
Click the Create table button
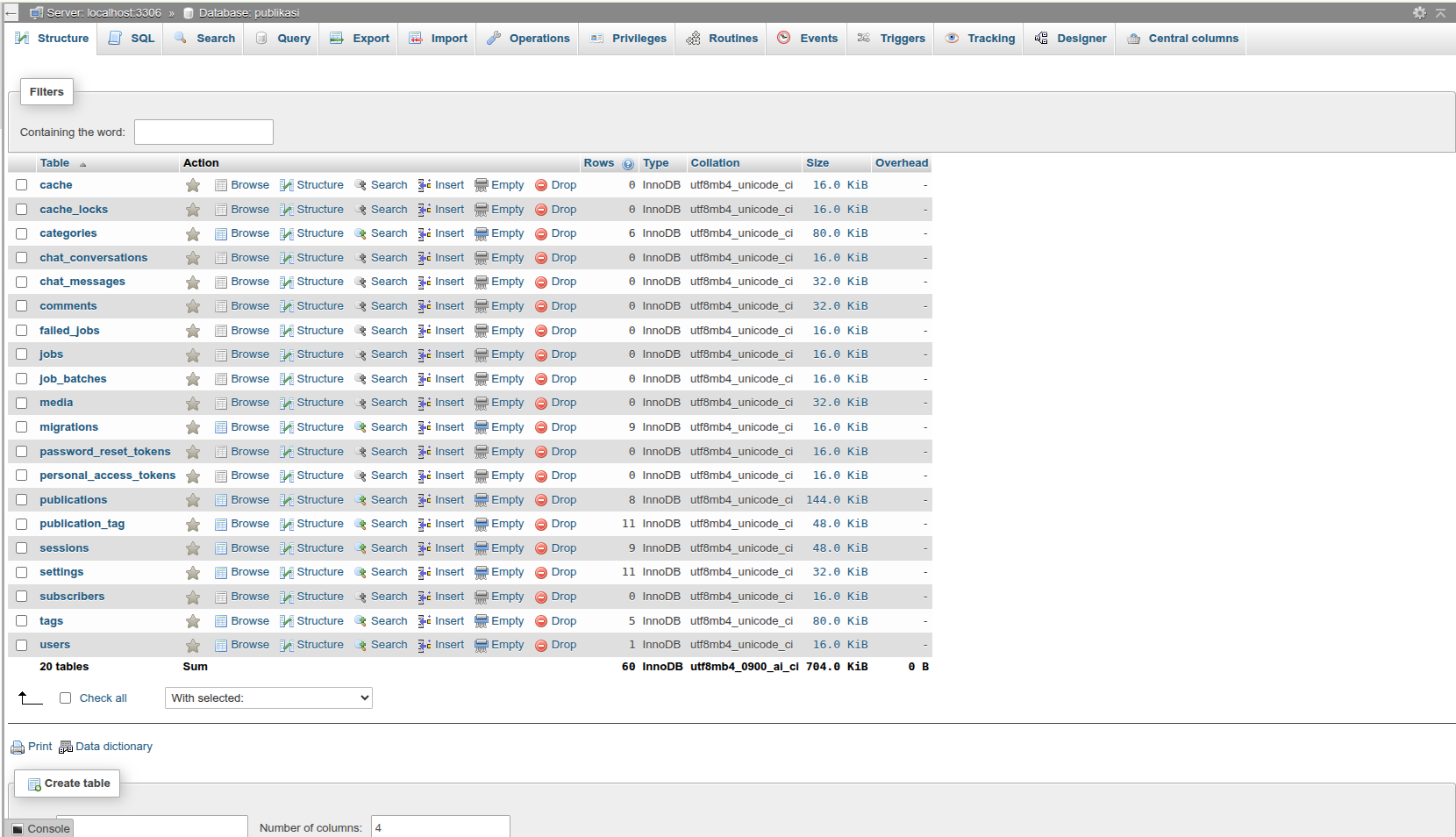point(68,783)
